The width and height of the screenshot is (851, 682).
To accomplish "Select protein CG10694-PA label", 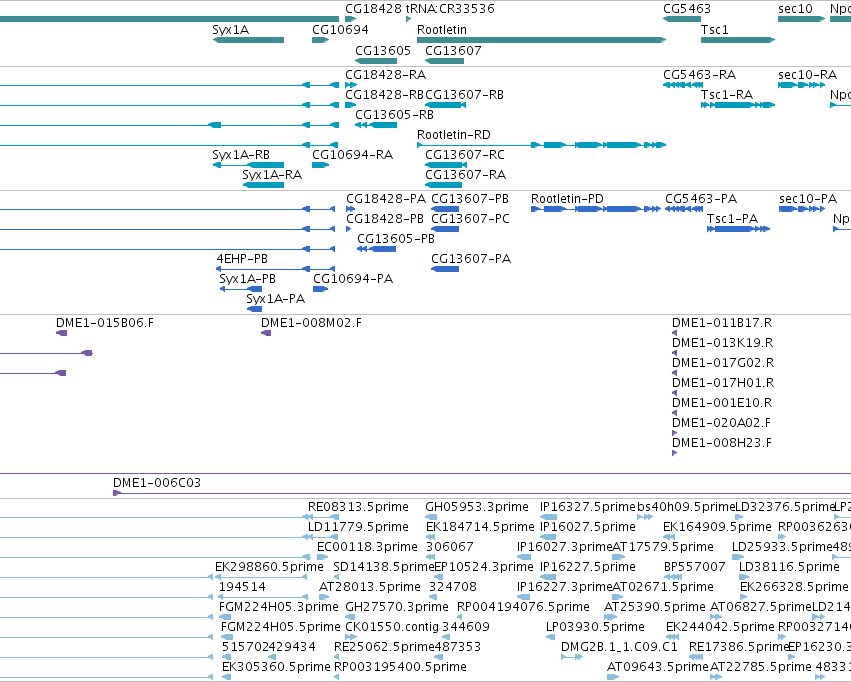I will (x=353, y=279).
